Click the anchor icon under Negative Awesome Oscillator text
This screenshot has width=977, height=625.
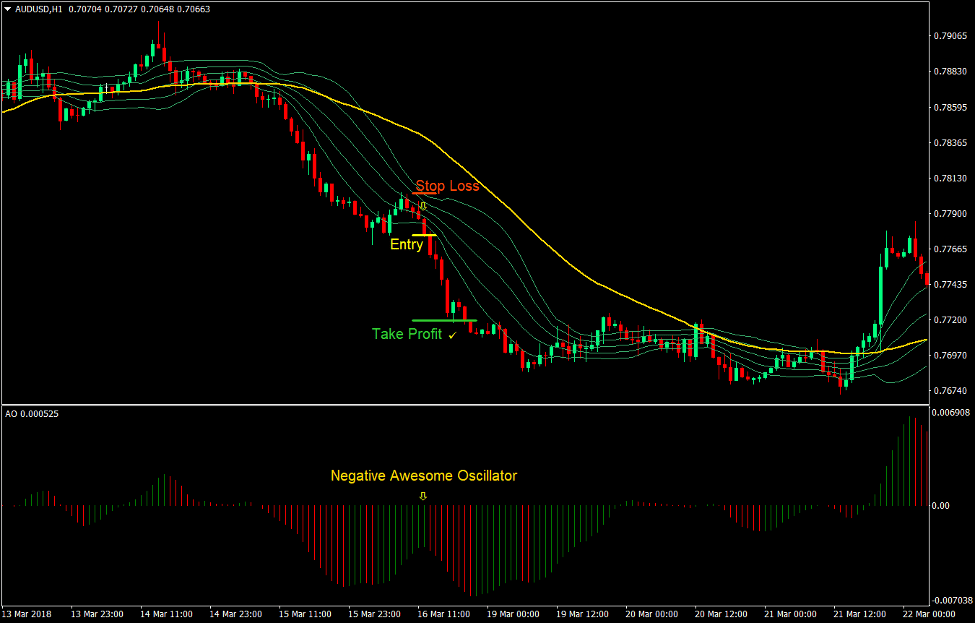coord(423,494)
